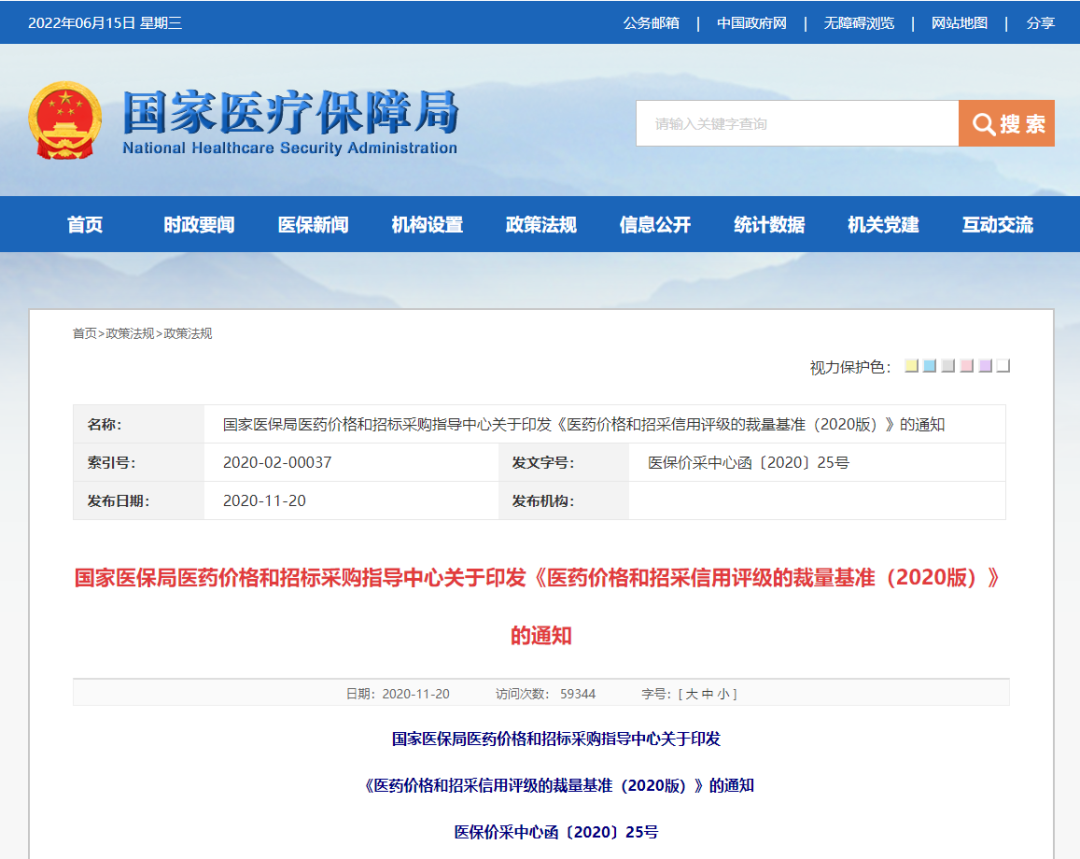This screenshot has width=1080, height=859.
Task: Set font size to 大 (large)
Action: 692,694
